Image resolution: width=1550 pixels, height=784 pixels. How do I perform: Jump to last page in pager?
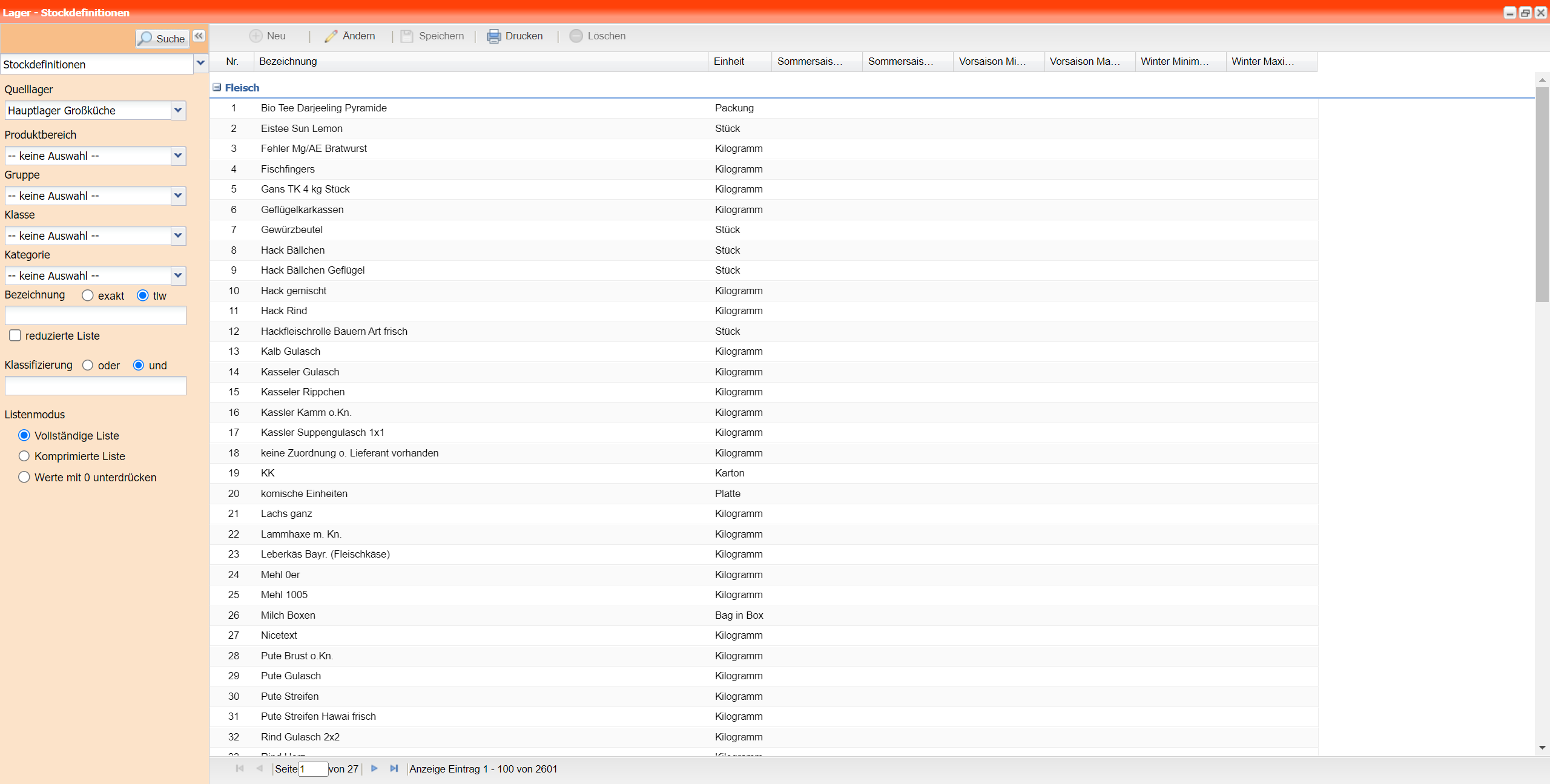tap(394, 768)
